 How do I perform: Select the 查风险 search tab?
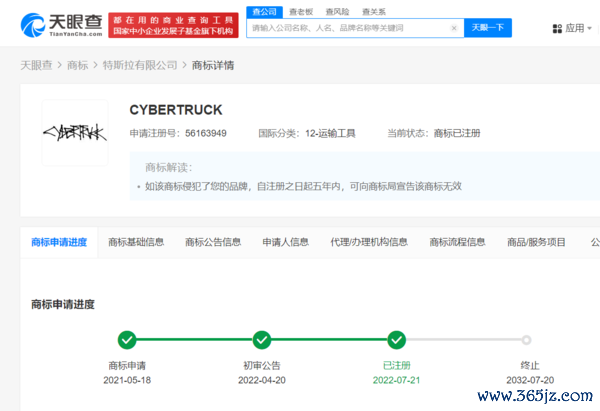pos(338,12)
